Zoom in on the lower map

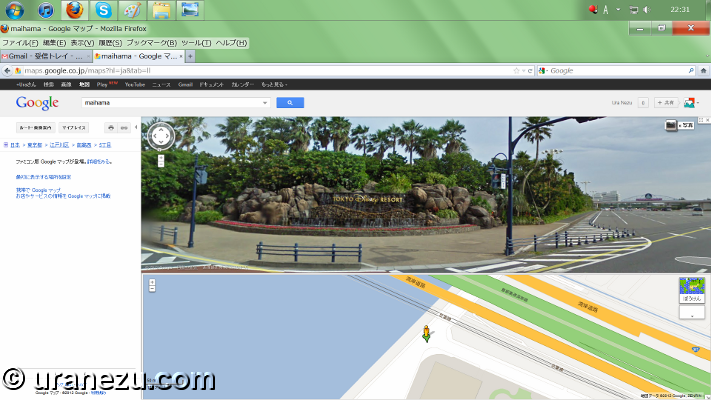[x=152, y=282]
